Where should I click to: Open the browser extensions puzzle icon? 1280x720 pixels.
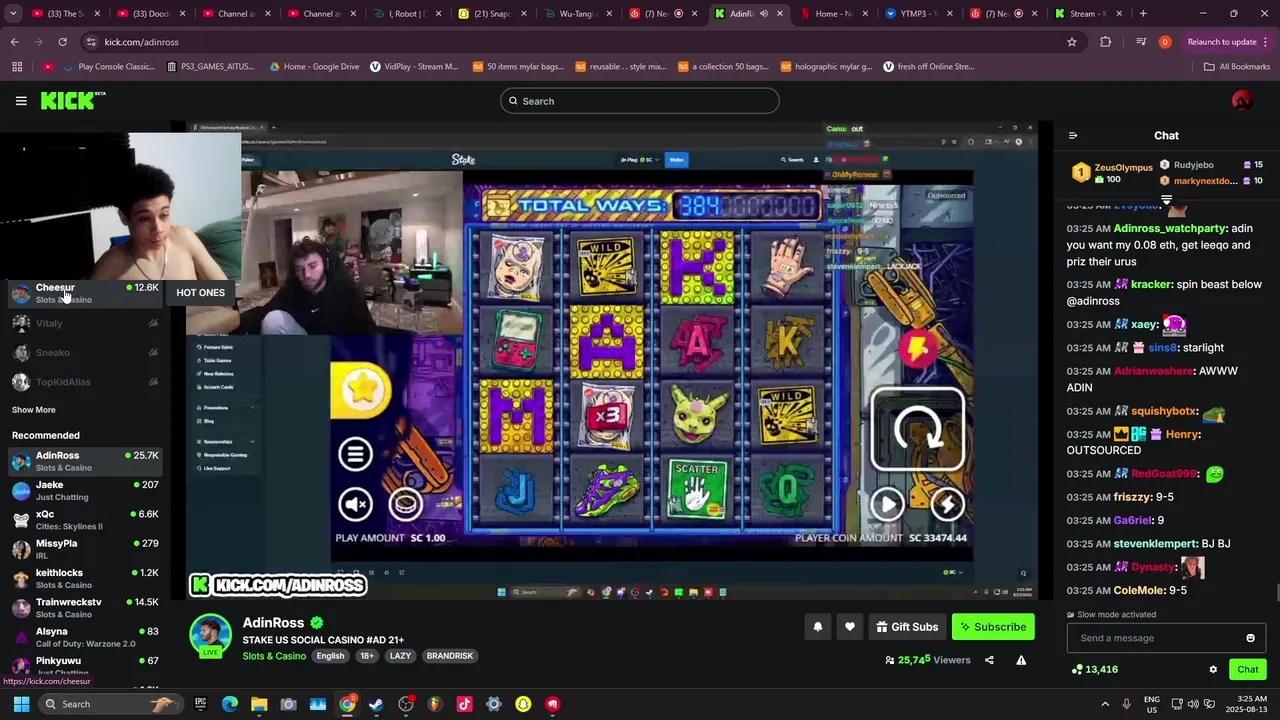pyautogui.click(x=1105, y=42)
